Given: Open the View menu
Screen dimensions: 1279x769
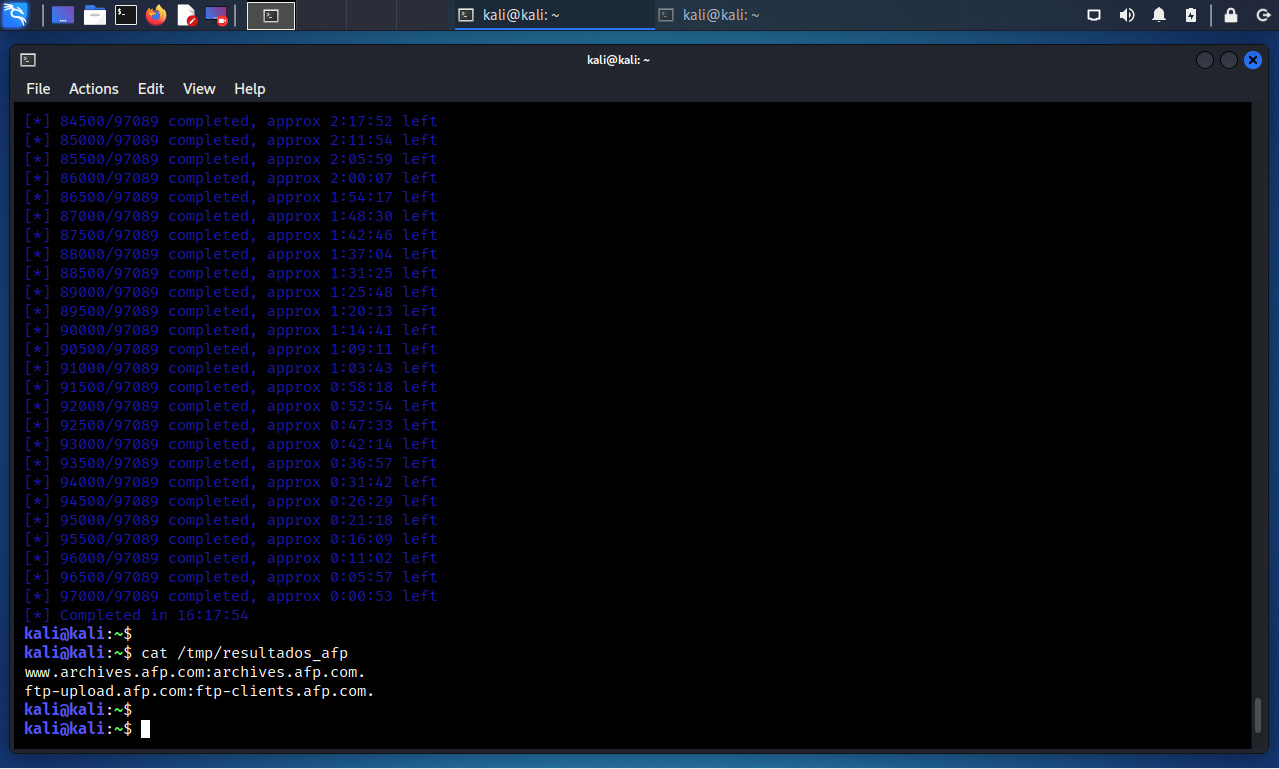Looking at the screenshot, I should 199,89.
